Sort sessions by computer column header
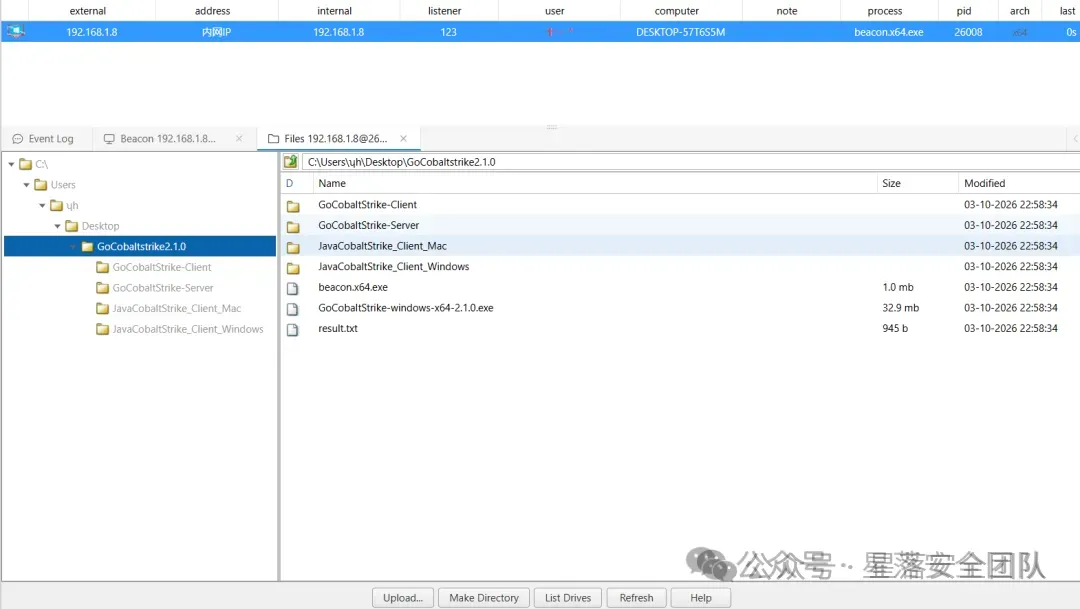The image size is (1080, 609). (x=676, y=11)
